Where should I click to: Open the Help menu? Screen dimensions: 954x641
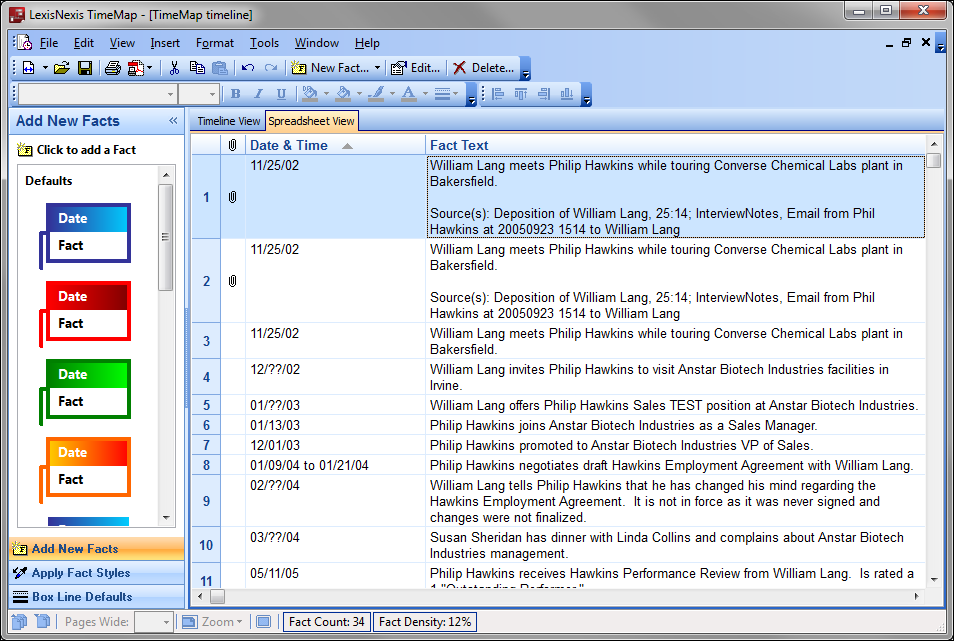click(x=367, y=43)
